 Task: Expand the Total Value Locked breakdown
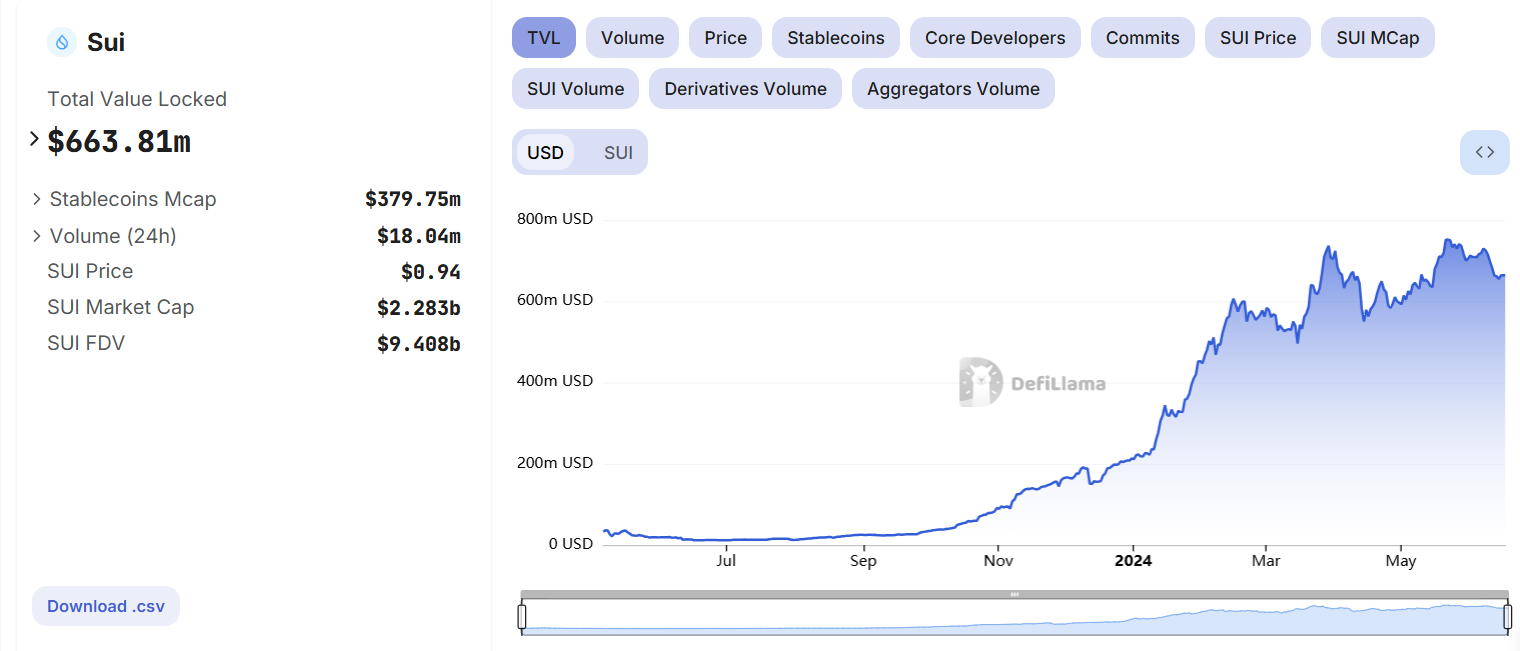(35, 139)
